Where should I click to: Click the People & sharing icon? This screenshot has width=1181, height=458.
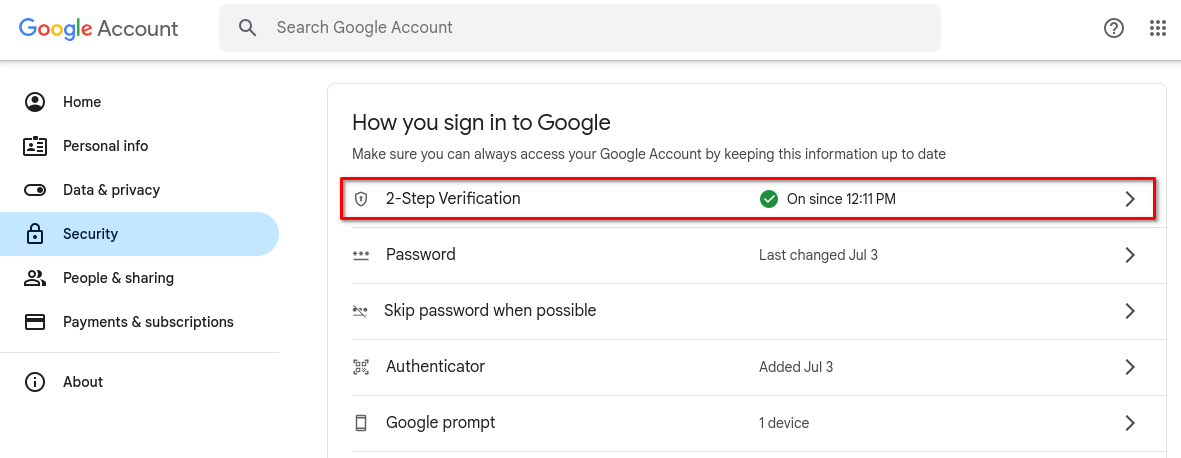(35, 278)
